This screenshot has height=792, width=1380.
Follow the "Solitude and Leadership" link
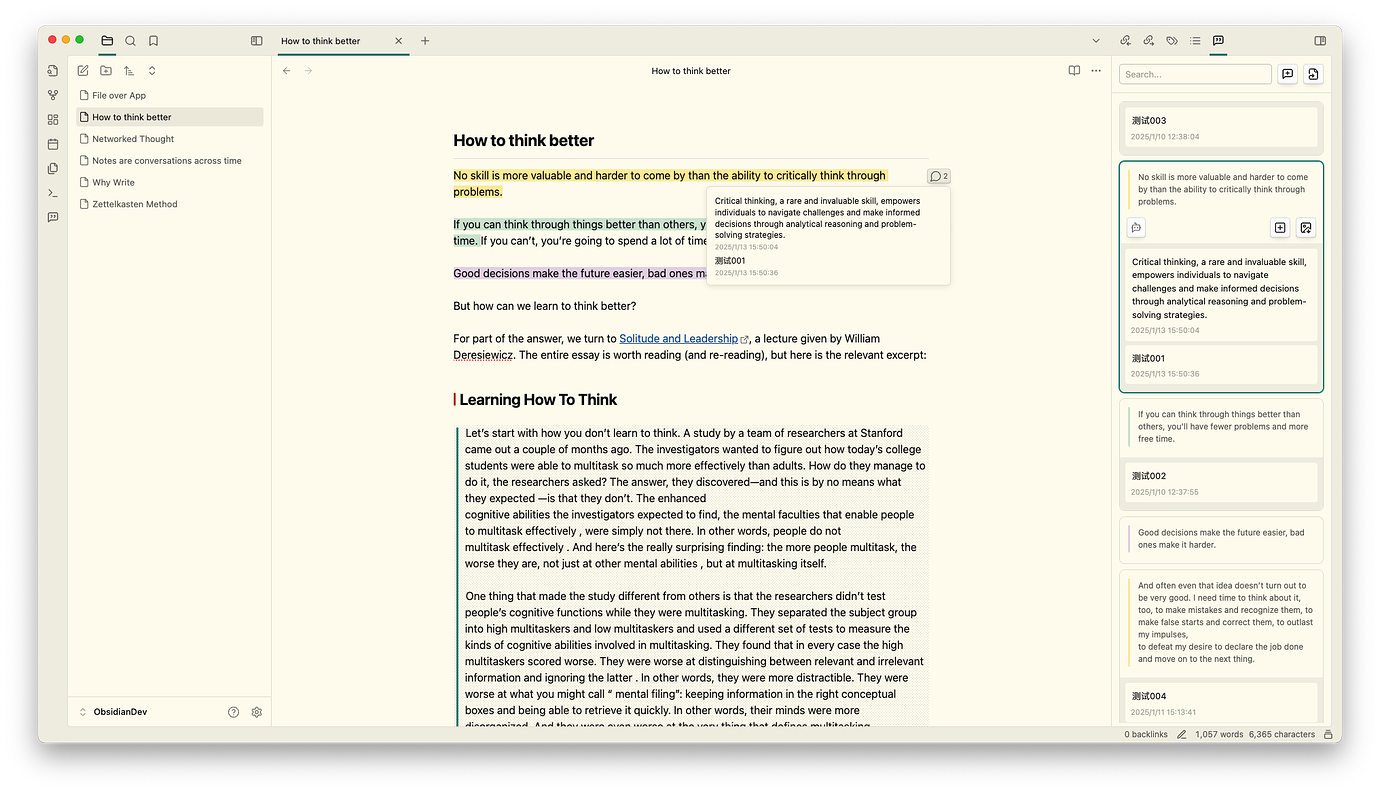(x=678, y=339)
